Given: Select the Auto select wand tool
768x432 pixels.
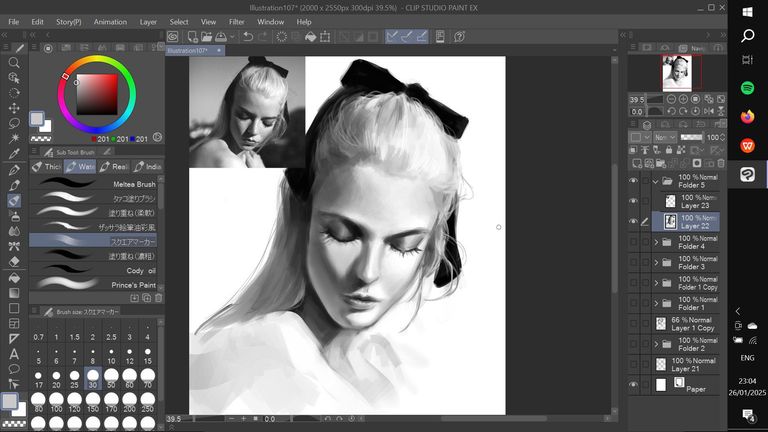Looking at the screenshot, I should [x=14, y=139].
